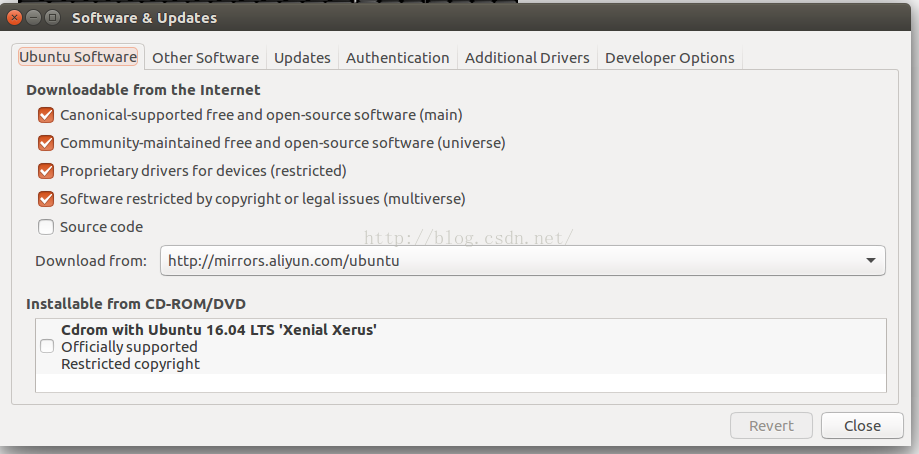The height and width of the screenshot is (454, 919).
Task: Show the Developer Options tab
Action: click(x=669, y=58)
